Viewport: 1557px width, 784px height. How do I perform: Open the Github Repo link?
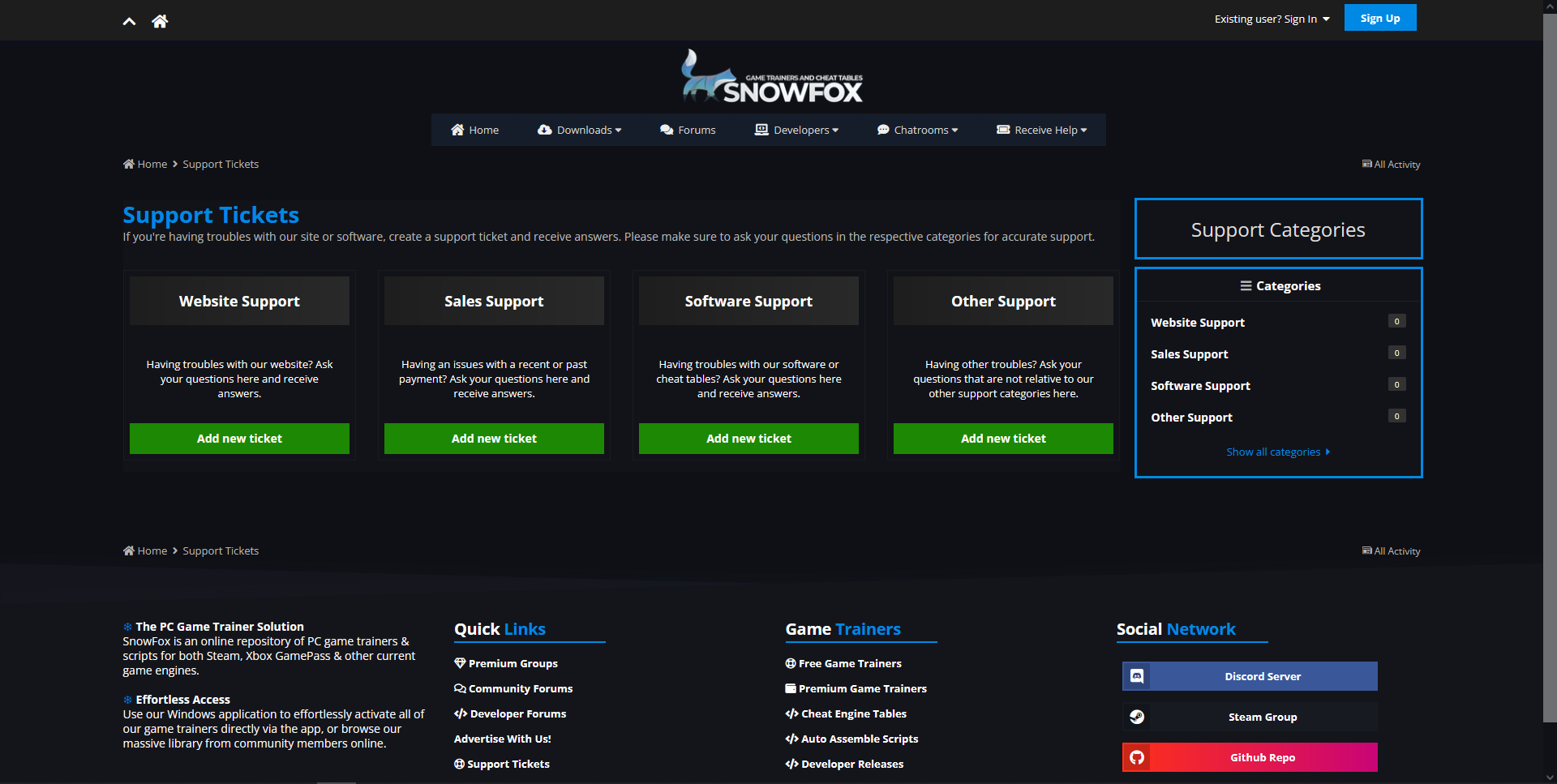[x=1250, y=757]
